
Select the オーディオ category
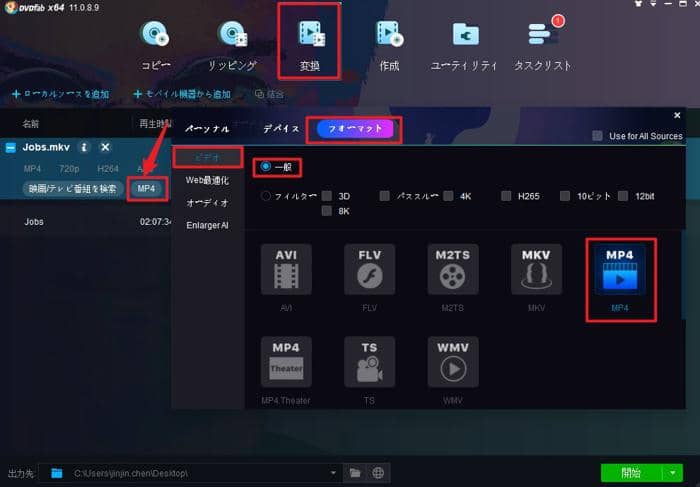(x=208, y=203)
